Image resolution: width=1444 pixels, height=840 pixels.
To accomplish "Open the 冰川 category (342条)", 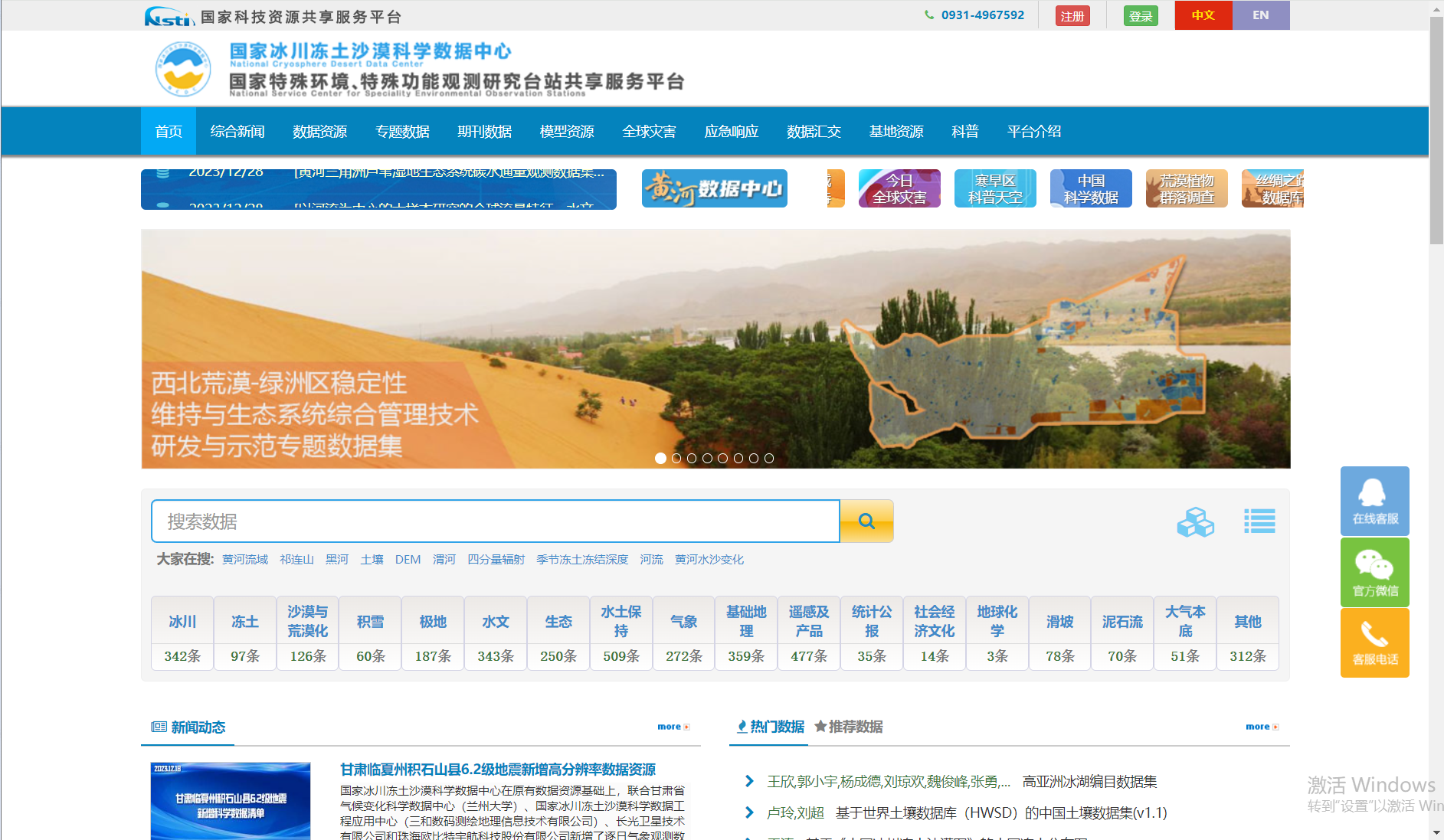I will [x=182, y=633].
